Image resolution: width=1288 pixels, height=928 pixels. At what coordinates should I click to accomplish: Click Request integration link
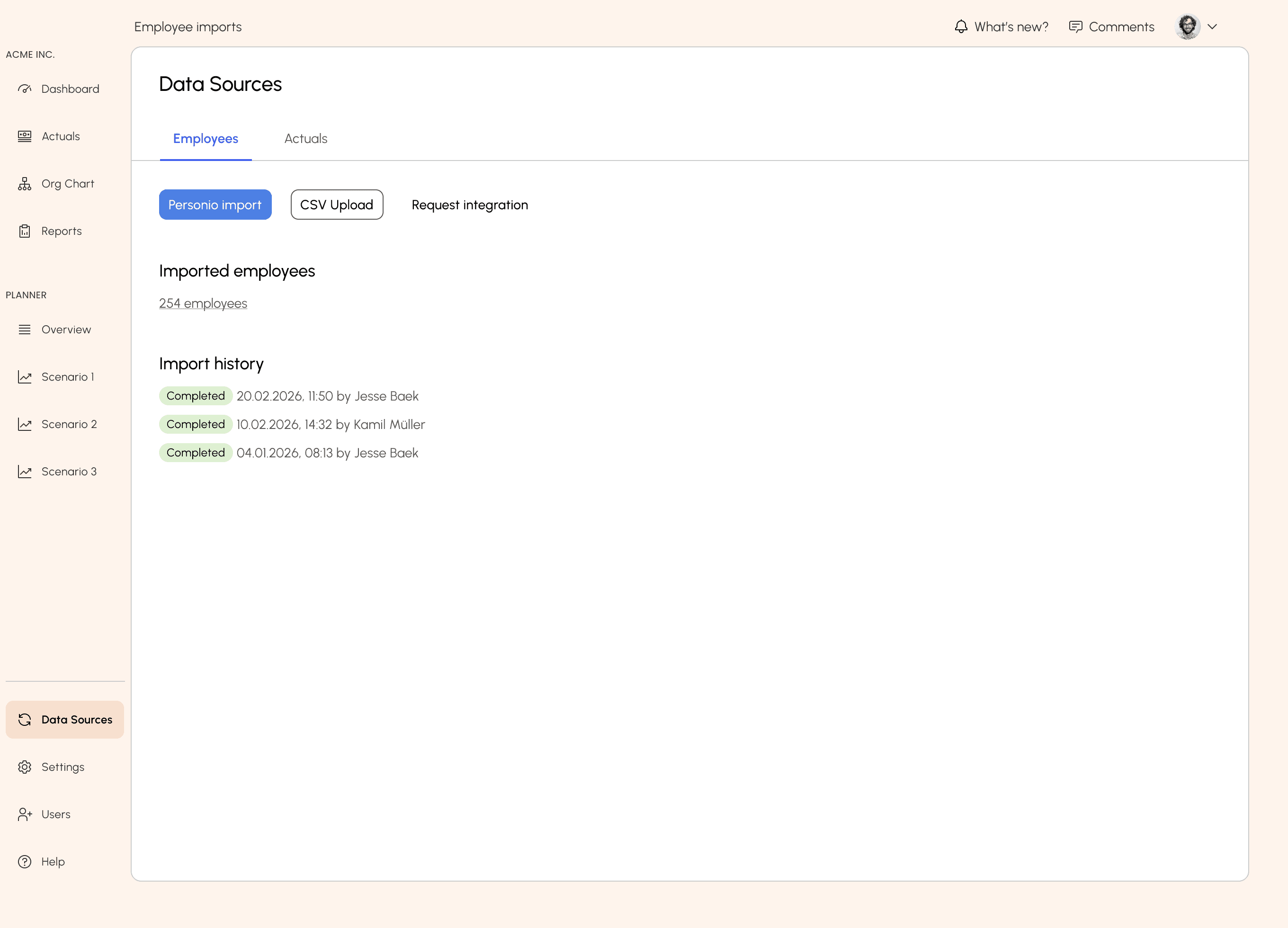coord(470,205)
